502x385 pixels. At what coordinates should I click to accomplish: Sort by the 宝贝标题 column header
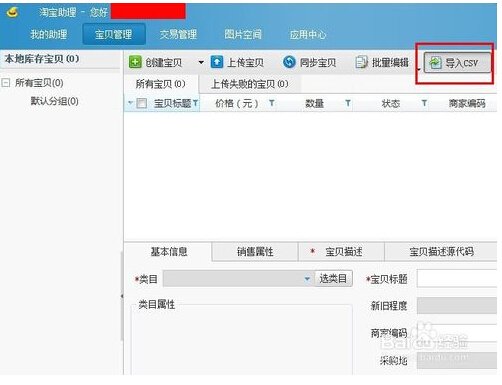[172, 103]
